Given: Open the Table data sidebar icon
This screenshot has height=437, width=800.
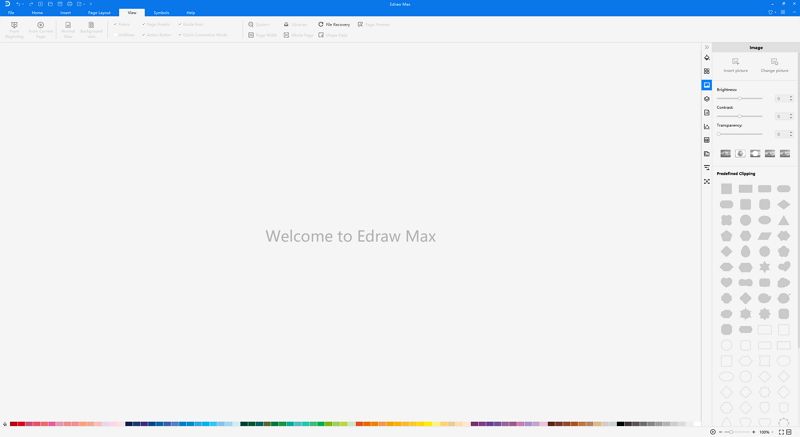Looking at the screenshot, I should coord(707,140).
